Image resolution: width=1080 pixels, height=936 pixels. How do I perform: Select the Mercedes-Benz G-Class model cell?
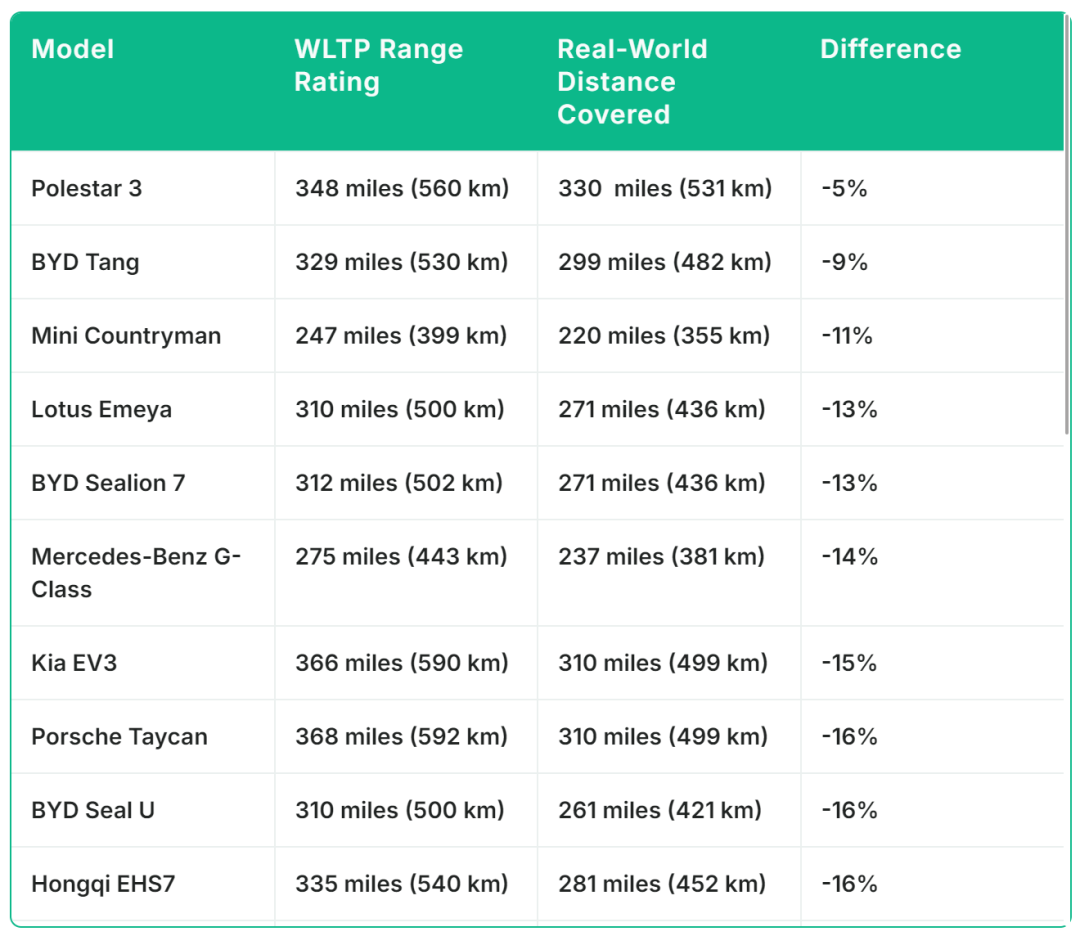pos(136,572)
